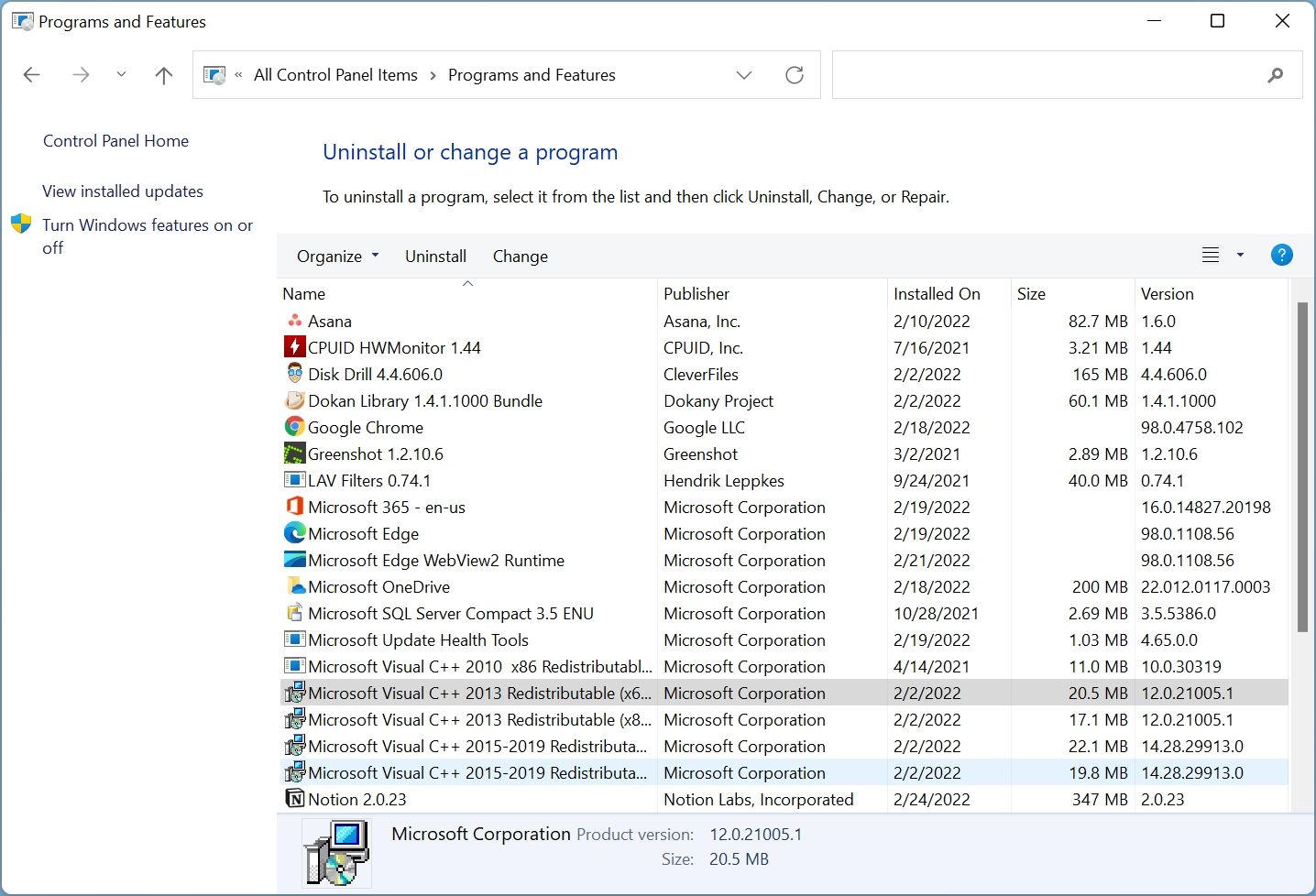1316x896 pixels.
Task: Click the Google Chrome icon in the list
Action: [294, 427]
